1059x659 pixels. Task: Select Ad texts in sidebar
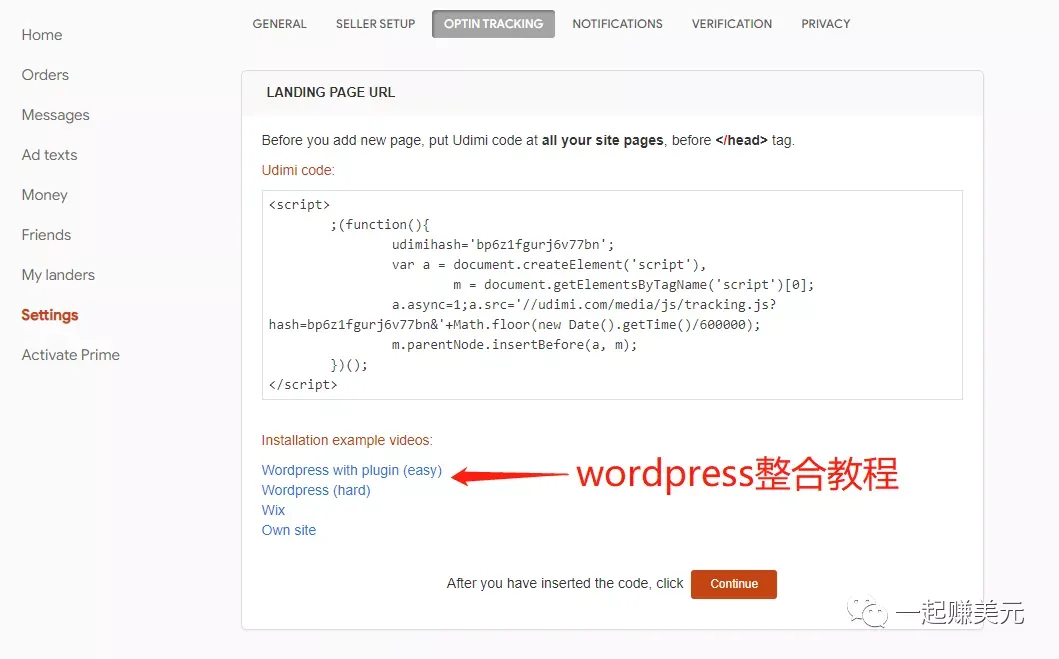49,155
